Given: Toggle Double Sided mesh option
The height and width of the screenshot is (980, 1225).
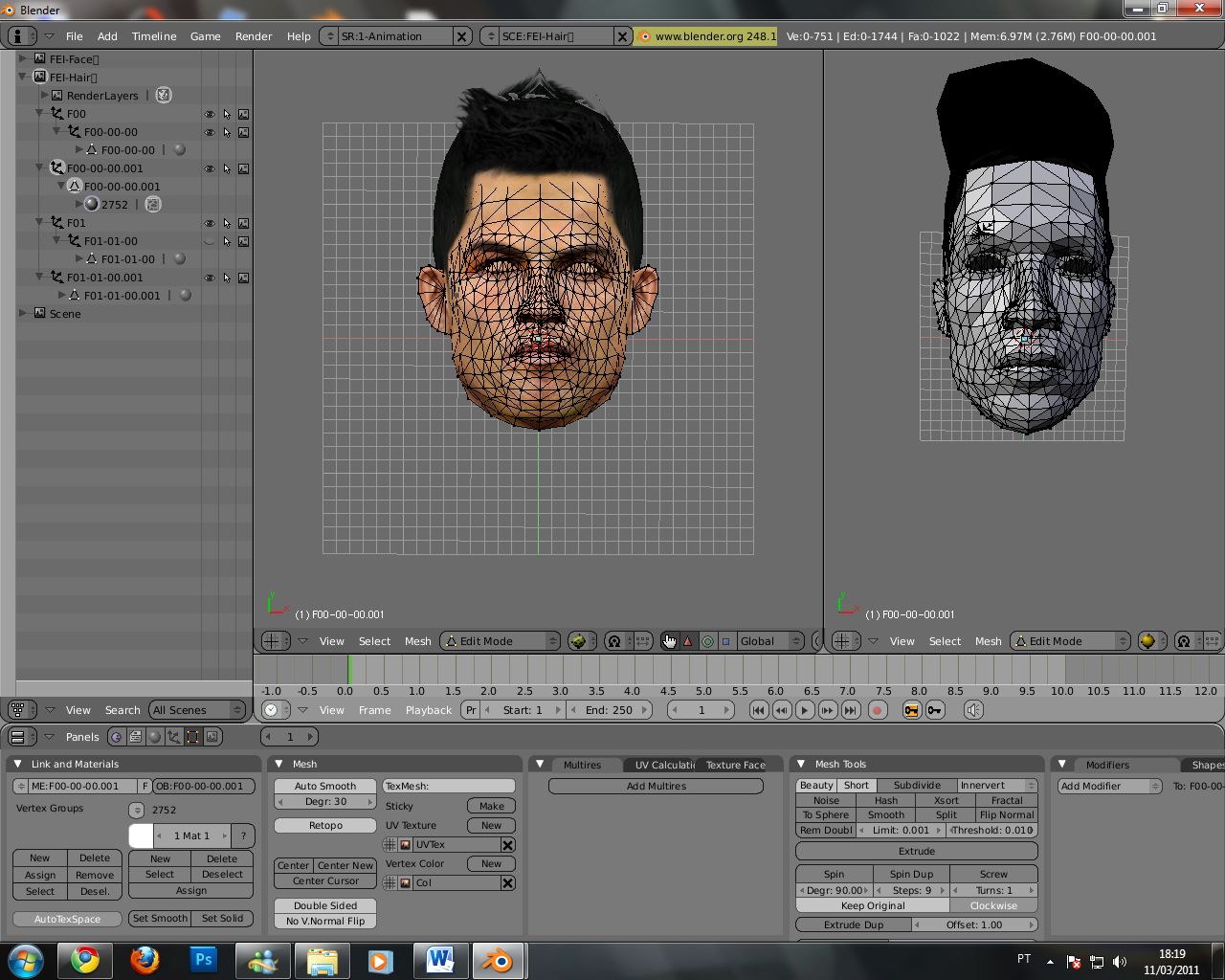Looking at the screenshot, I should pyautogui.click(x=325, y=905).
